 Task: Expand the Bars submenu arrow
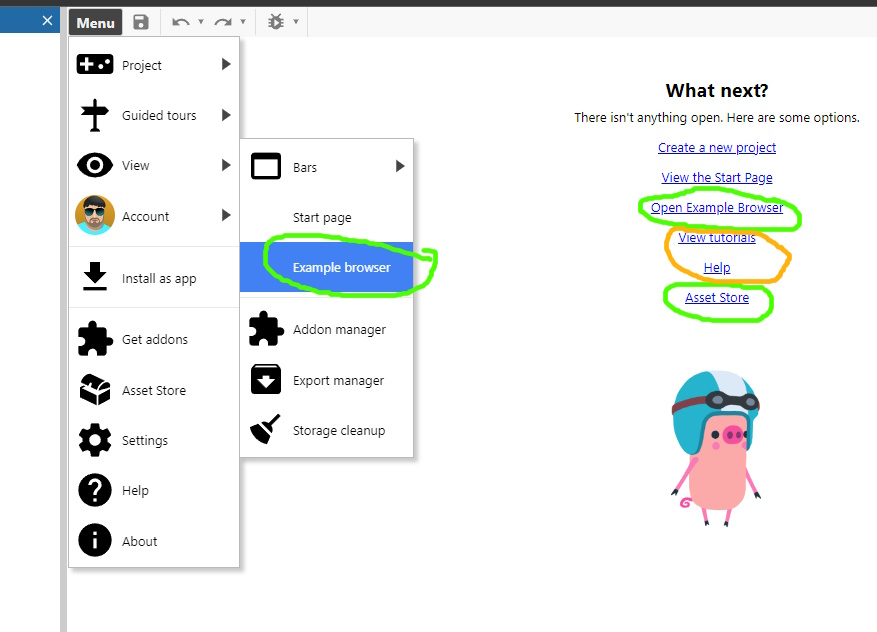tap(399, 166)
